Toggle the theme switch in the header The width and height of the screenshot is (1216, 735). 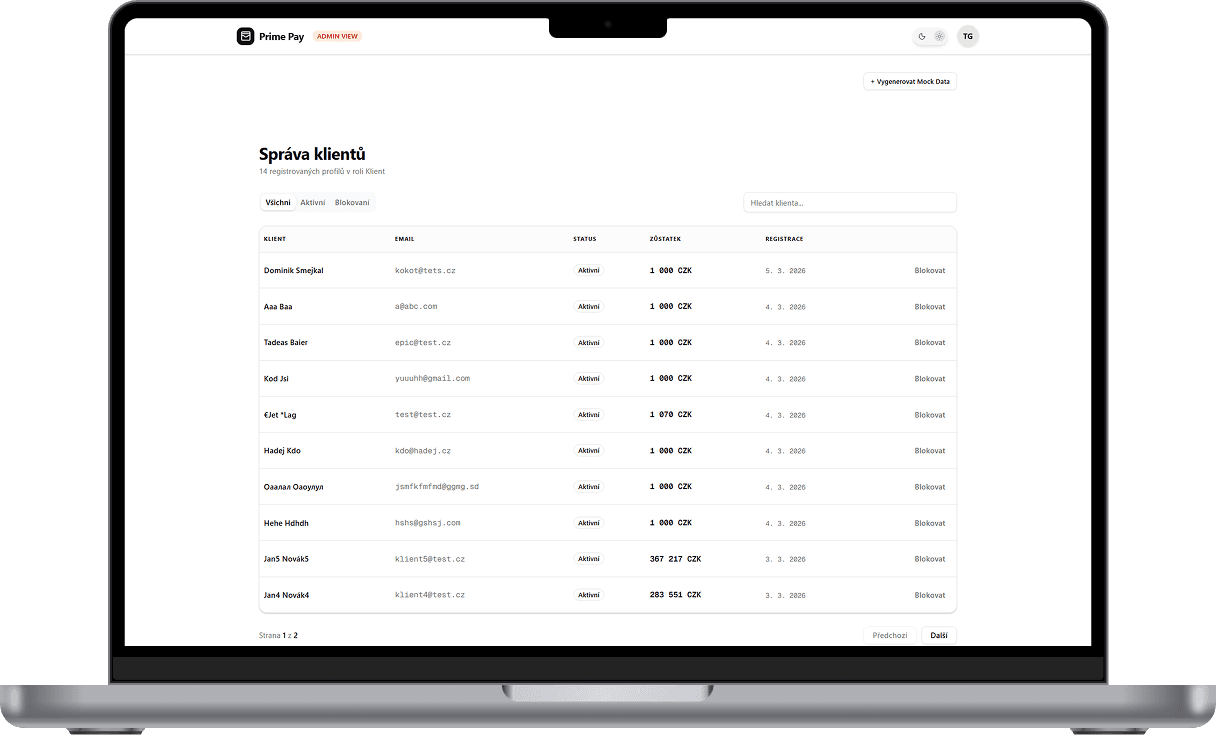coord(931,36)
